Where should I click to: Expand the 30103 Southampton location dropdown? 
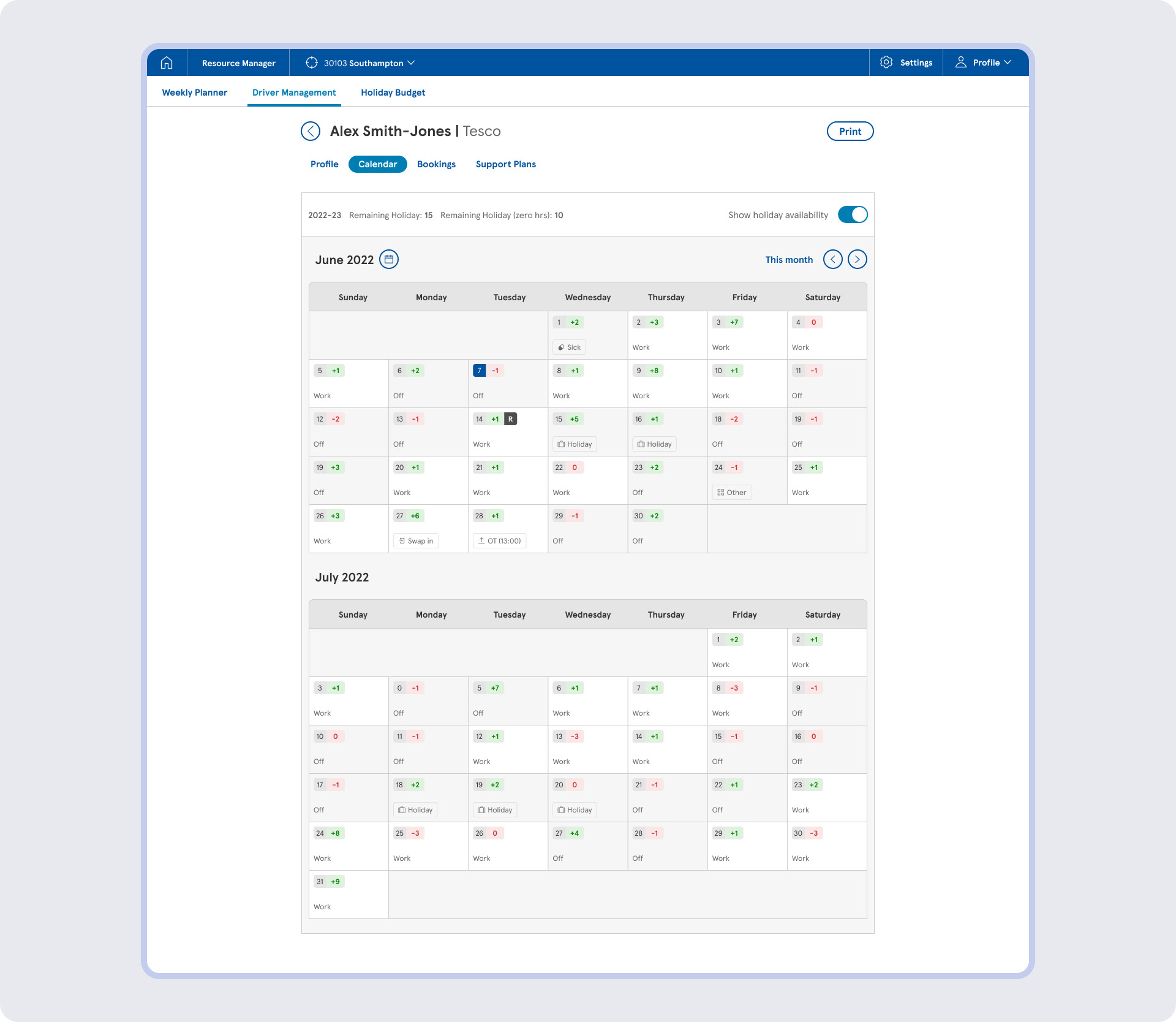point(360,62)
